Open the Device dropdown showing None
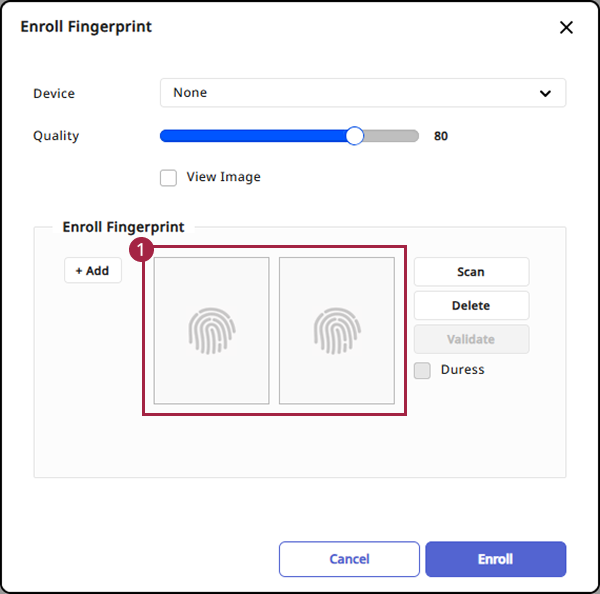Screen dimensions: 600x594 [362, 93]
